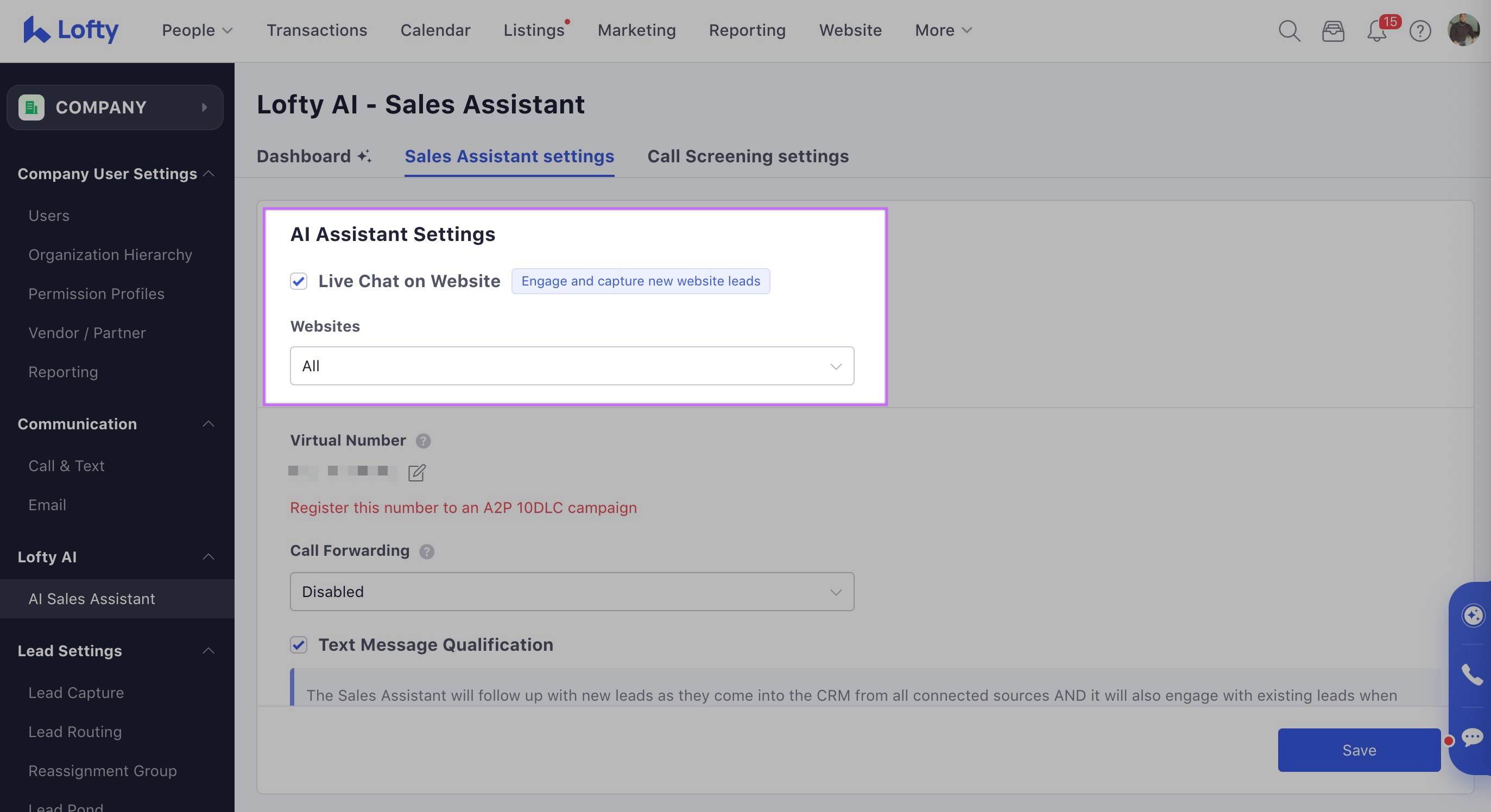Screen dimensions: 1491x812
Task: Open the AI assistant floating icon
Action: 1473,614
